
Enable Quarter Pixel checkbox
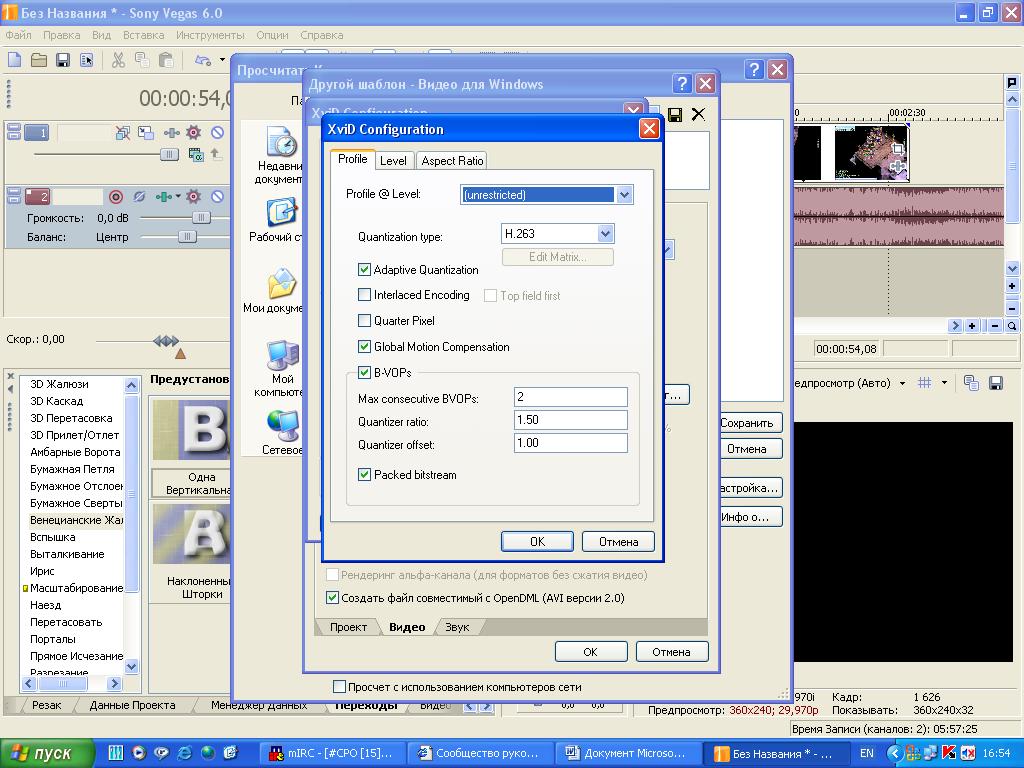coord(364,321)
